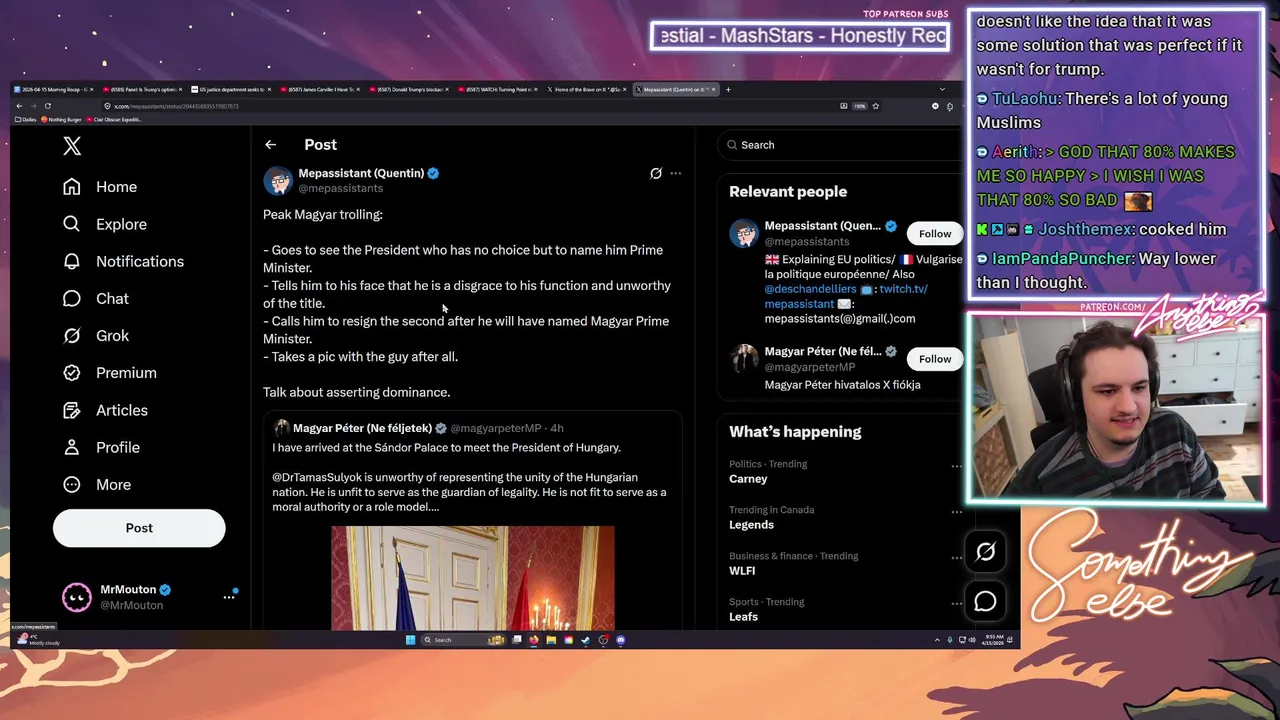Open quoted Magyar Péter post text
The height and width of the screenshot is (720, 1280).
[x=469, y=477]
